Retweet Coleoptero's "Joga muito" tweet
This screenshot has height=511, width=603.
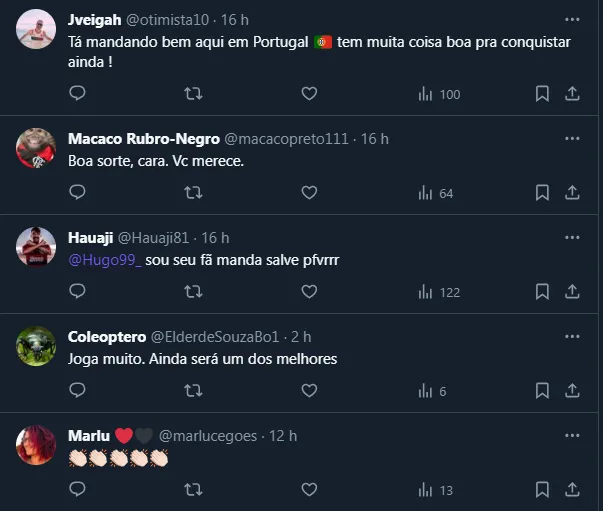(194, 390)
